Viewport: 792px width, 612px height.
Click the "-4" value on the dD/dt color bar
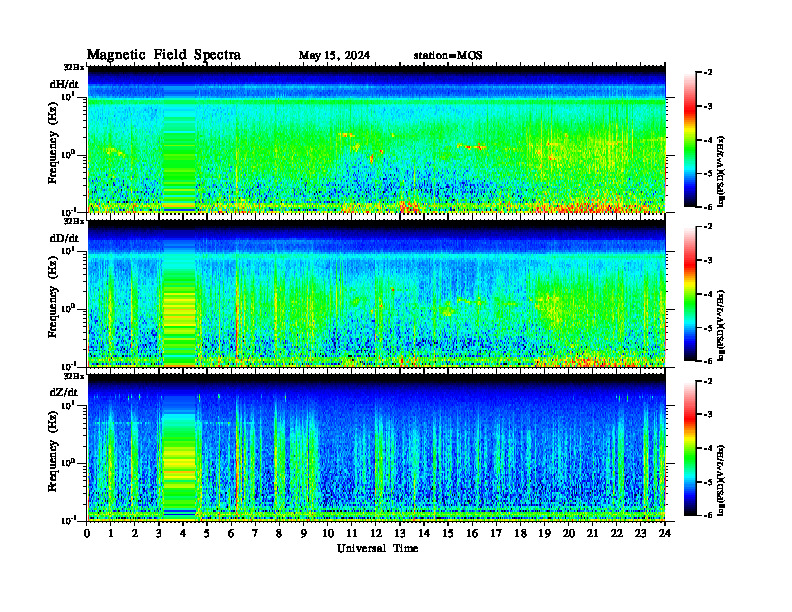coord(708,294)
